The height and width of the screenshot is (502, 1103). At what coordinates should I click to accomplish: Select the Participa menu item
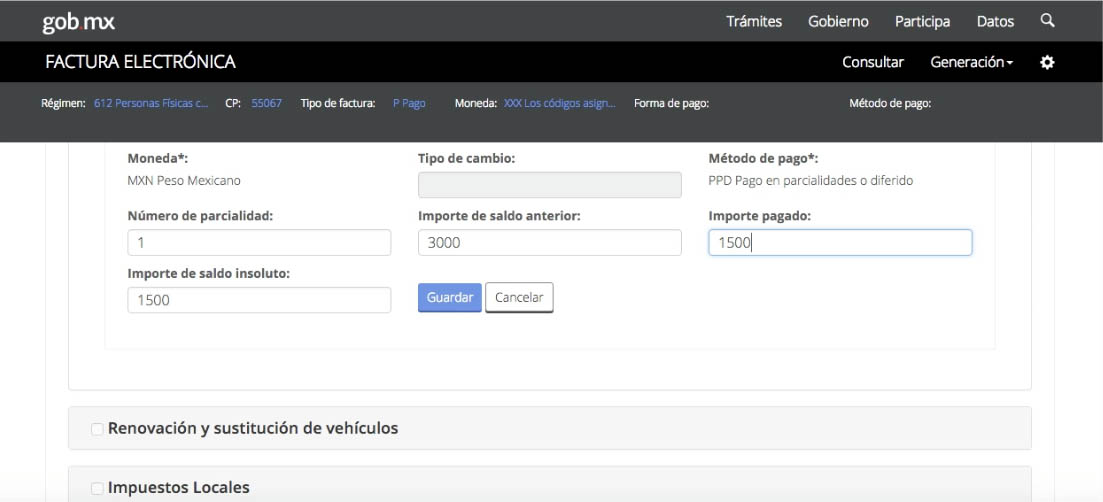coord(922,21)
